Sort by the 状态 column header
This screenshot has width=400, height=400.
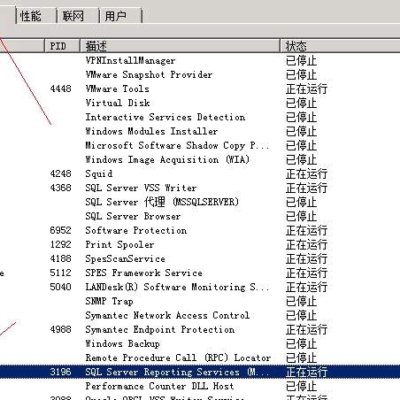(340, 46)
